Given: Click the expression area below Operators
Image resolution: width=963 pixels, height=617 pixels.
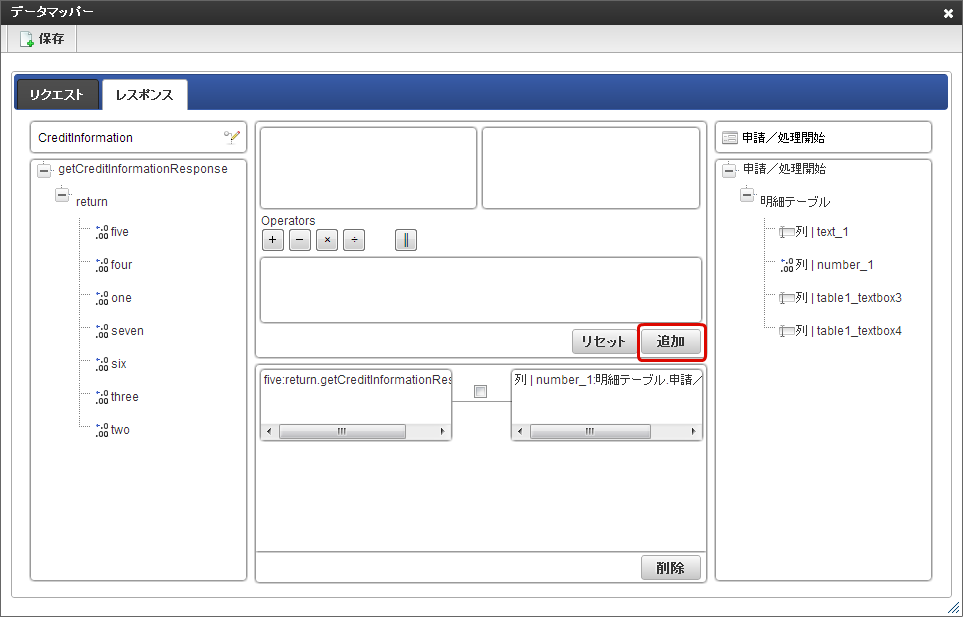Looking at the screenshot, I should (481, 290).
